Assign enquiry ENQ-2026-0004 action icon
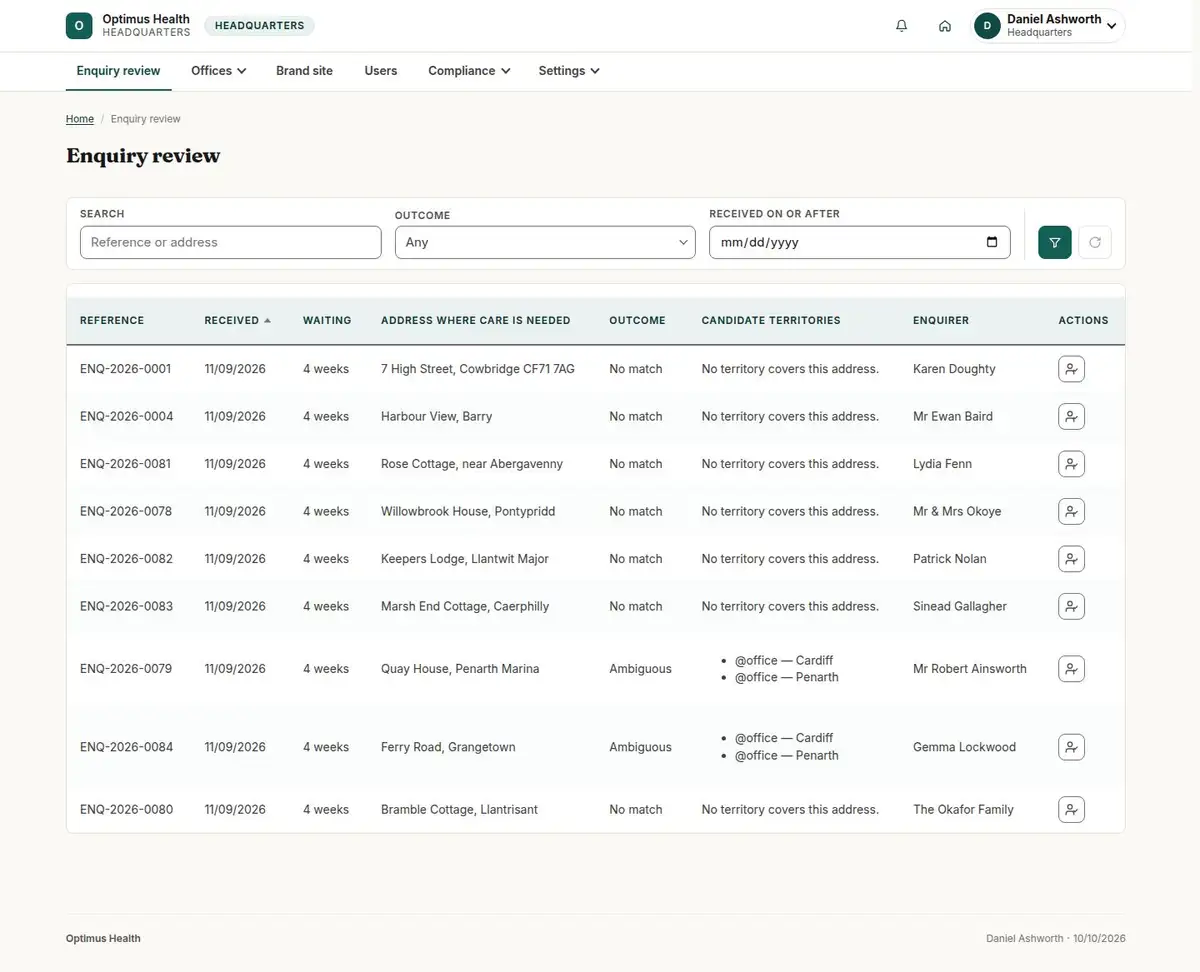Screen dimensions: 1200x972 click(x=1071, y=416)
